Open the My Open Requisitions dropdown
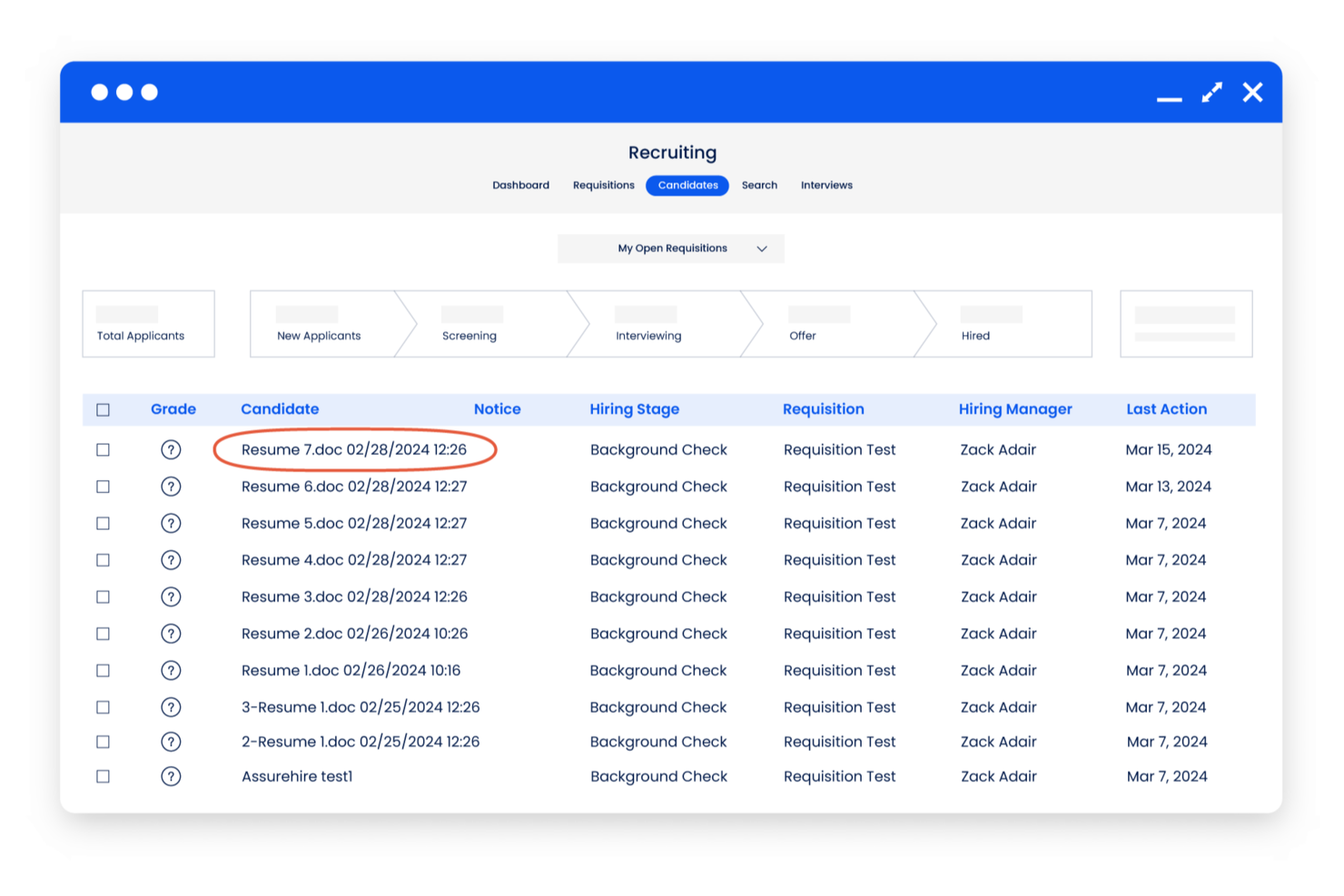The height and width of the screenshot is (896, 1344). 670,248
